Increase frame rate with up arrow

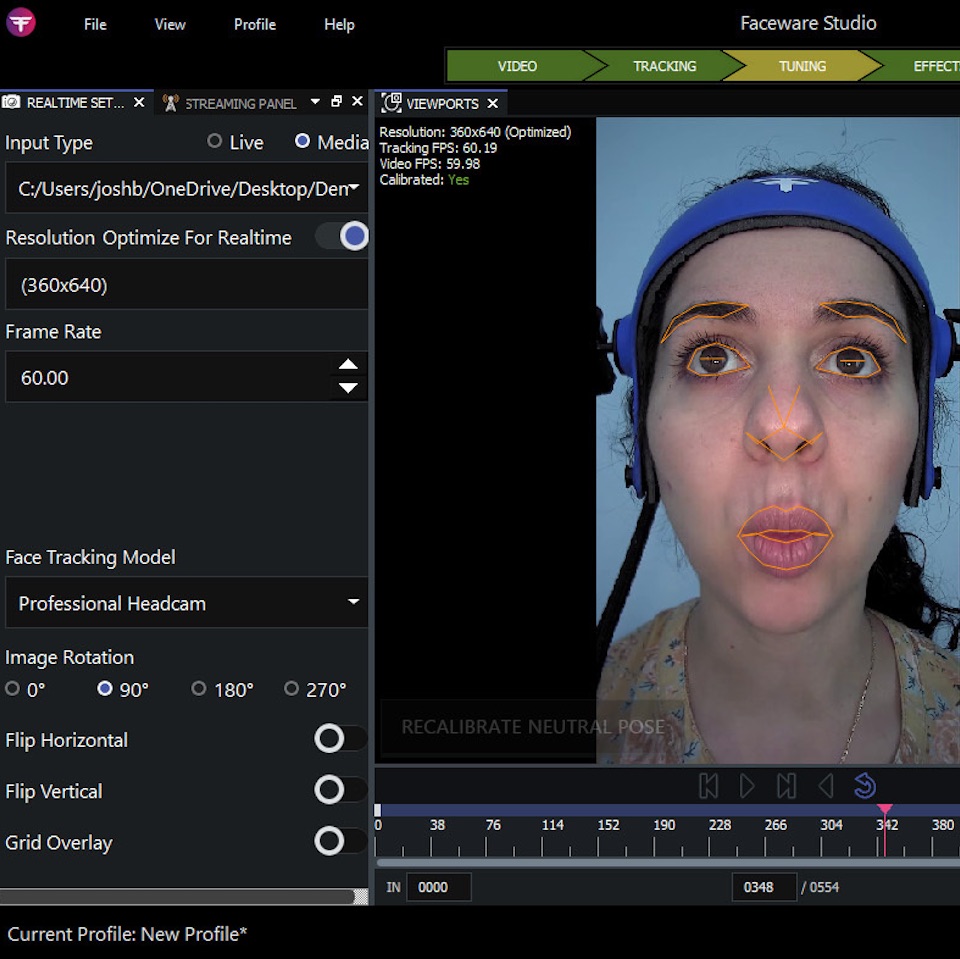(x=348, y=366)
